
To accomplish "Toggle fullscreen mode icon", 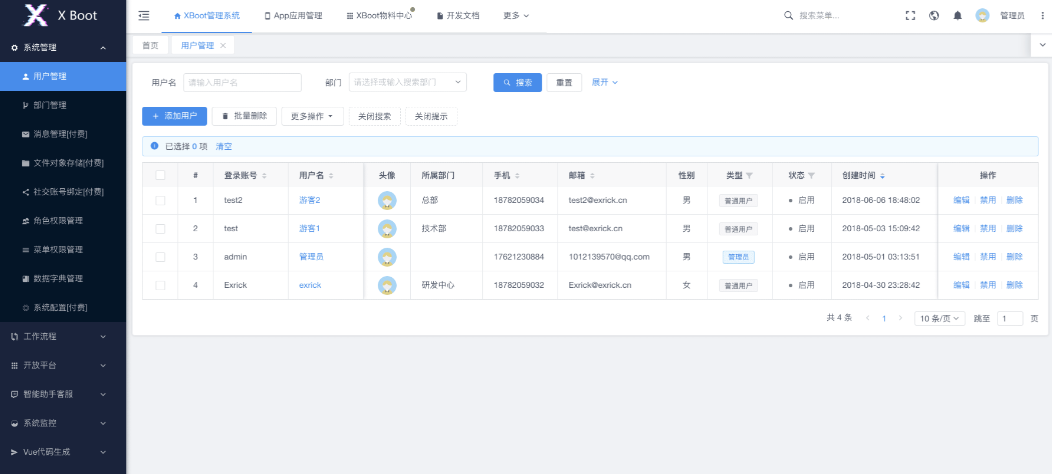I will pyautogui.click(x=910, y=15).
